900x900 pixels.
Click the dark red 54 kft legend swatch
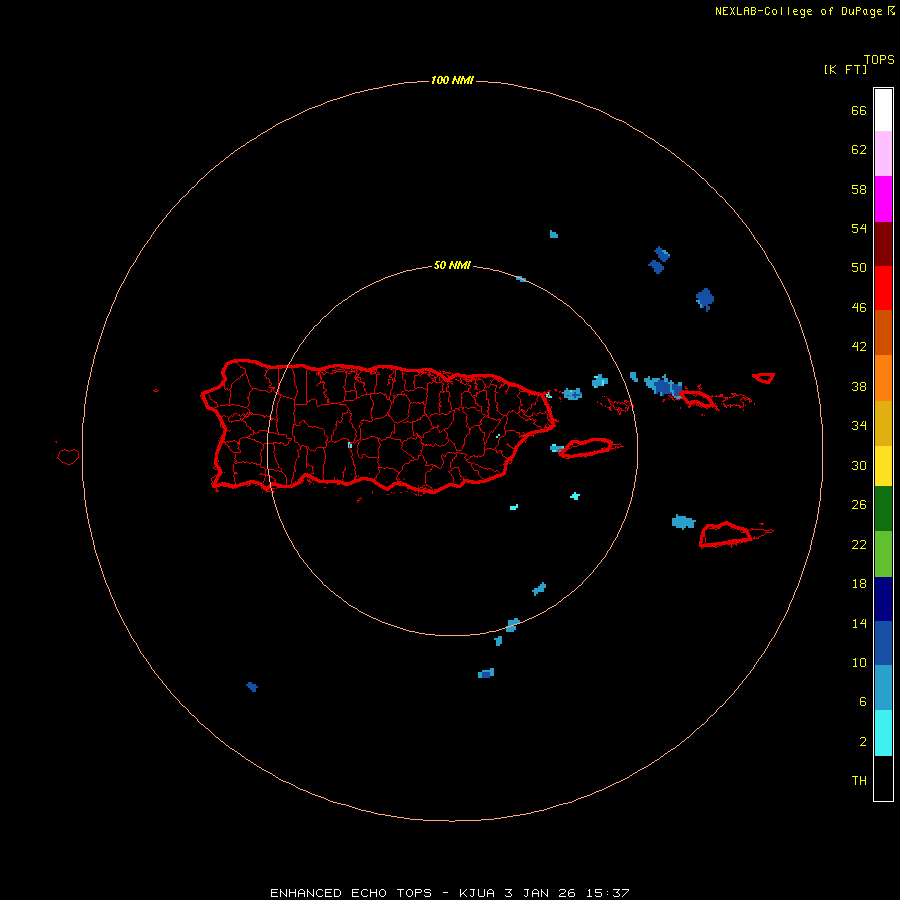coord(883,244)
